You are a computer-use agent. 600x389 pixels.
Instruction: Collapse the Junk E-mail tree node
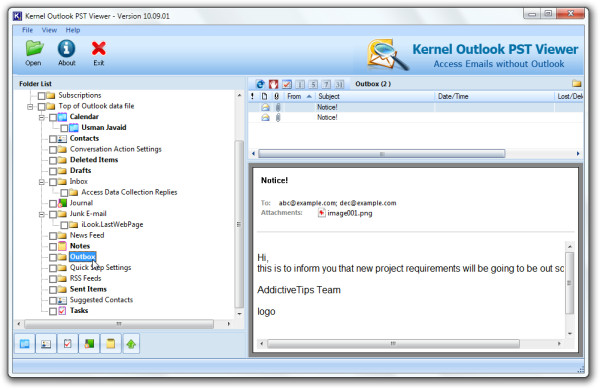coord(42,215)
